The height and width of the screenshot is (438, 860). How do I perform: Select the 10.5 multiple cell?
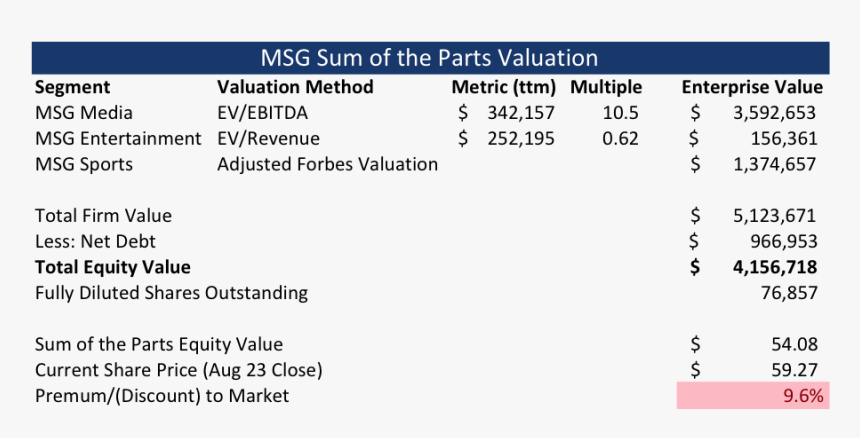pos(620,113)
